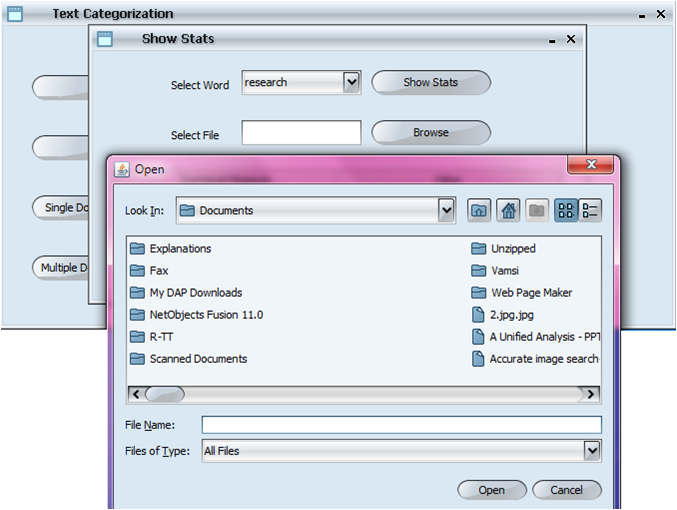Select the 2.jpg.jpg file icon
The width and height of the screenshot is (677, 510).
coord(478,314)
